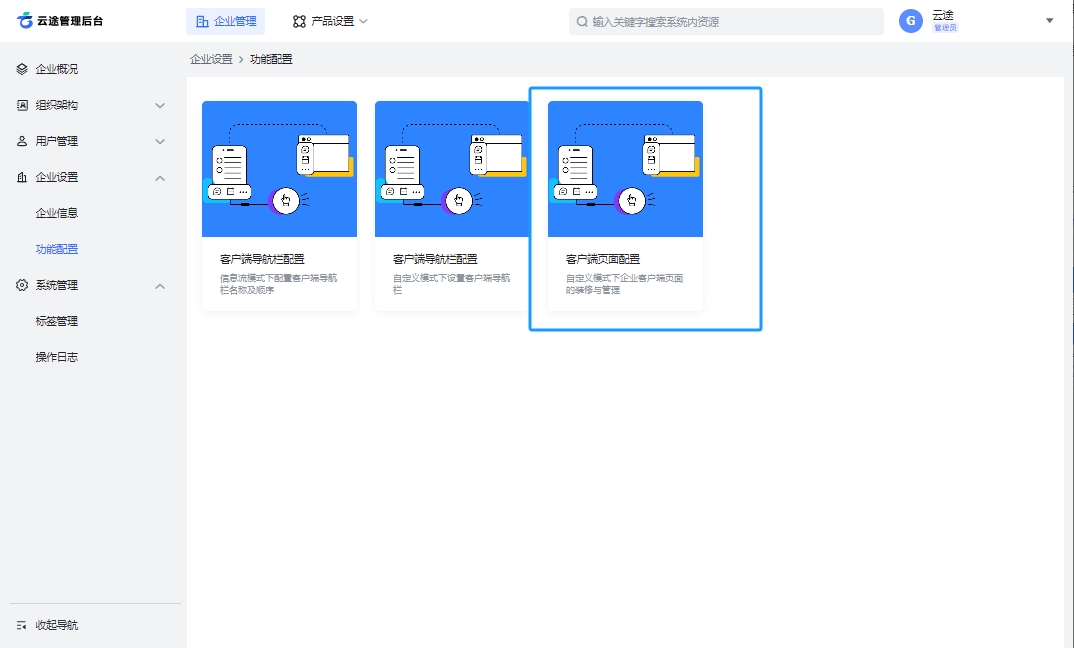Image resolution: width=1074 pixels, height=648 pixels.
Task: Click the 产品设置 nodes icon
Action: pos(299,22)
